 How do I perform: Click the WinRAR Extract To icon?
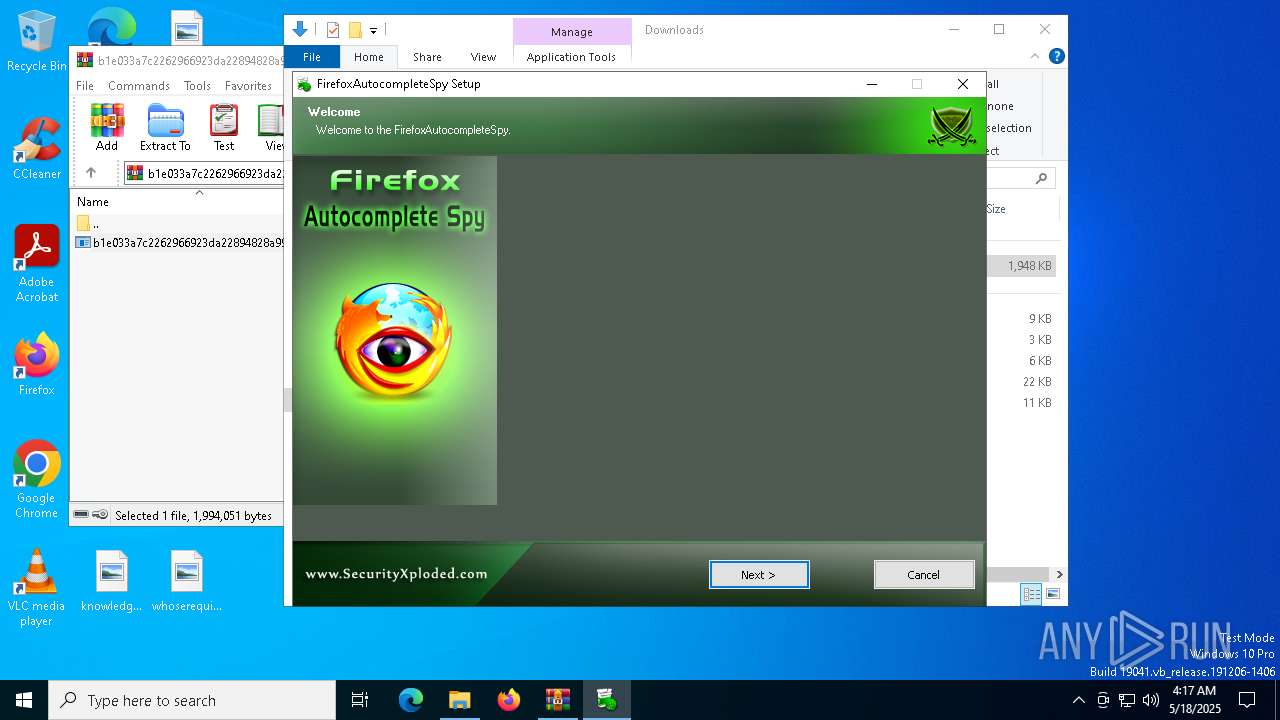pos(165,127)
